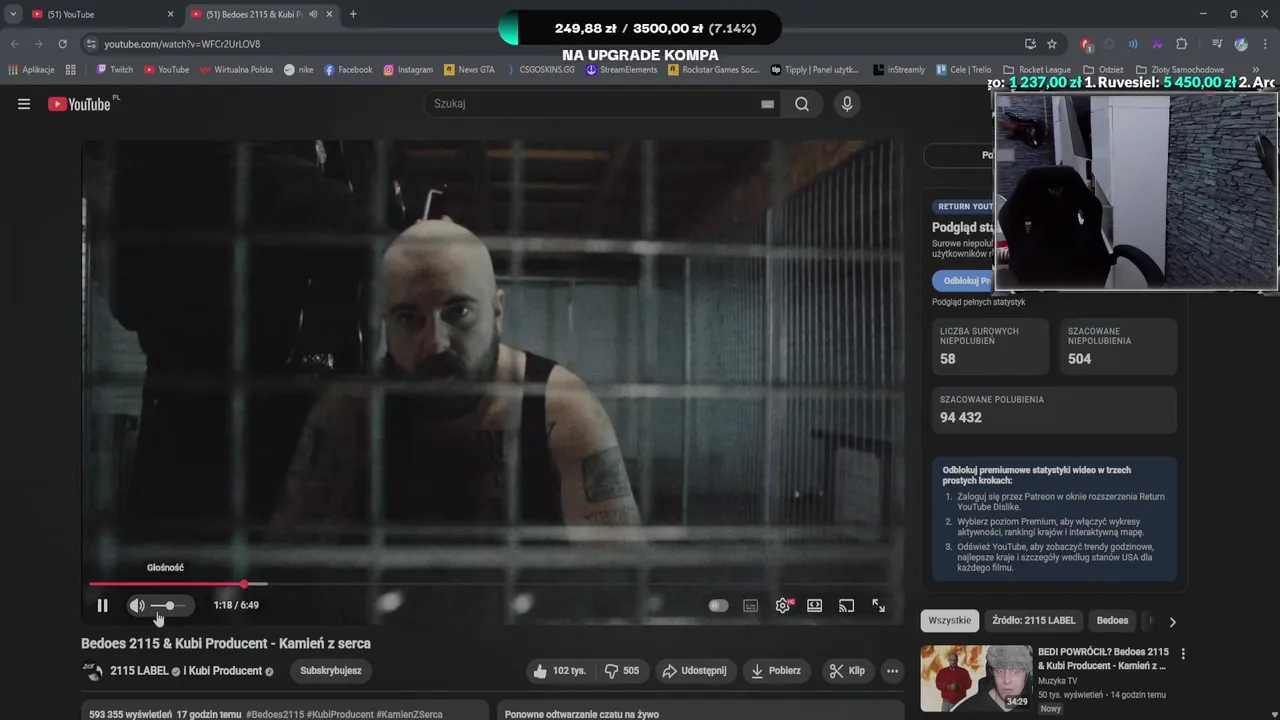Navigate back in browser

[x=14, y=44]
